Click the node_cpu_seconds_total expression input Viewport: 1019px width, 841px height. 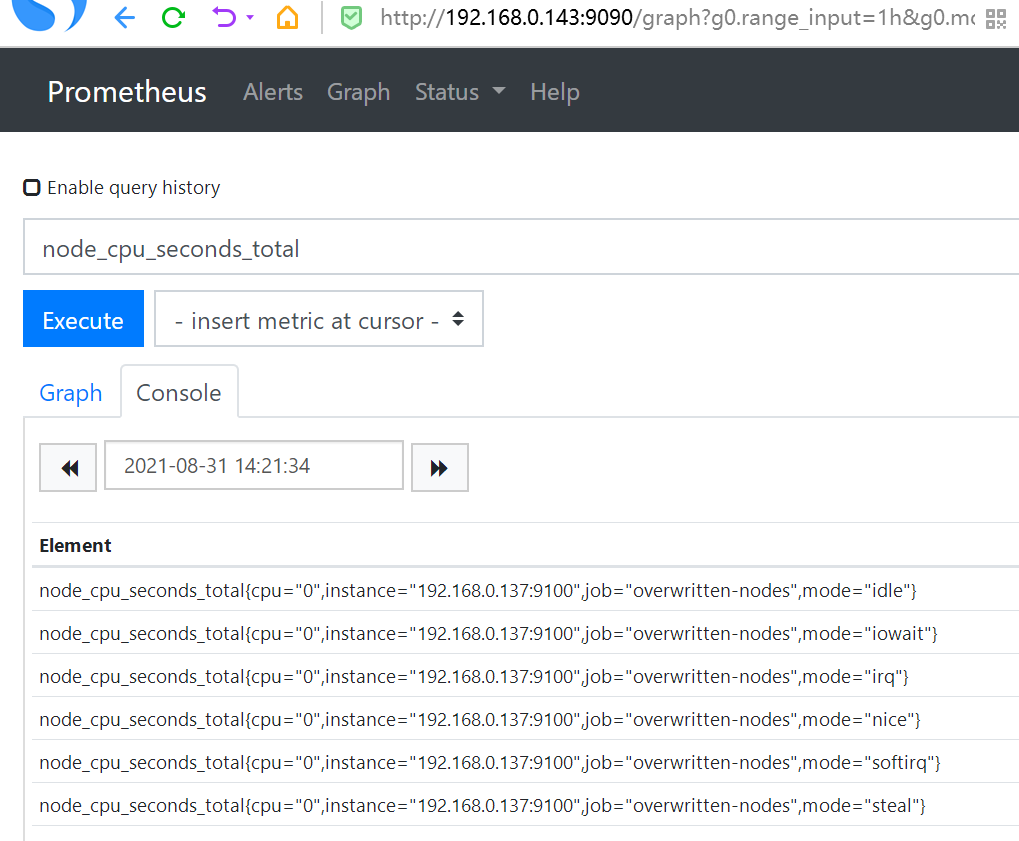[520, 249]
